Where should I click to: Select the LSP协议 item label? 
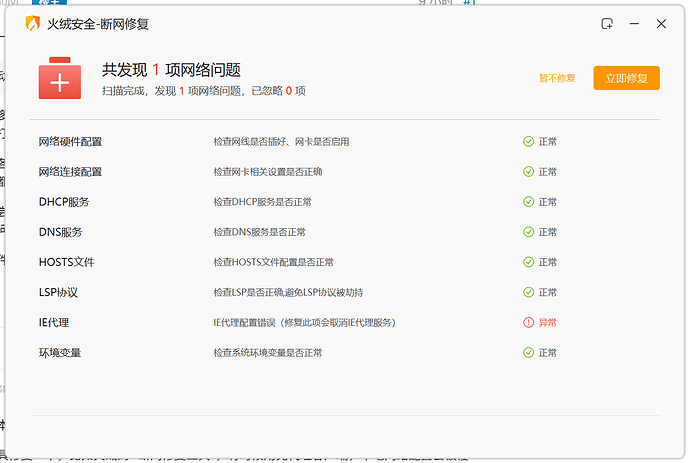[59, 292]
